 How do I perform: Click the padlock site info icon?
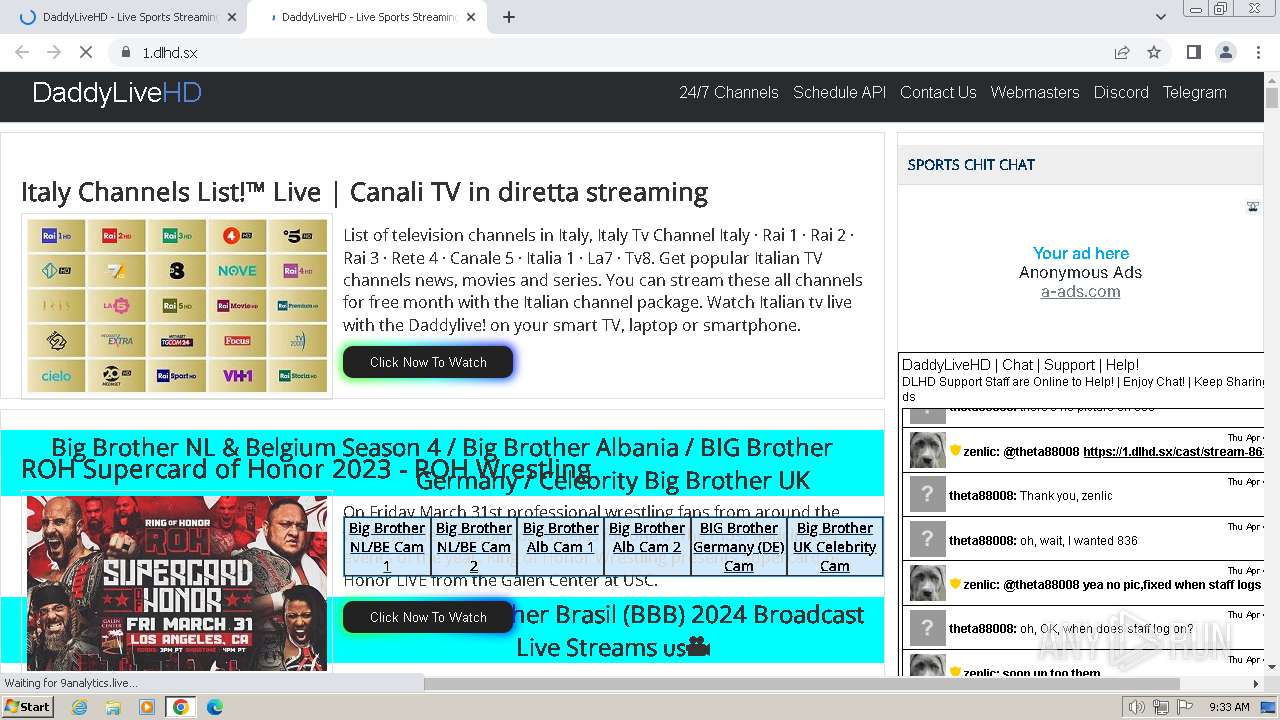(126, 52)
